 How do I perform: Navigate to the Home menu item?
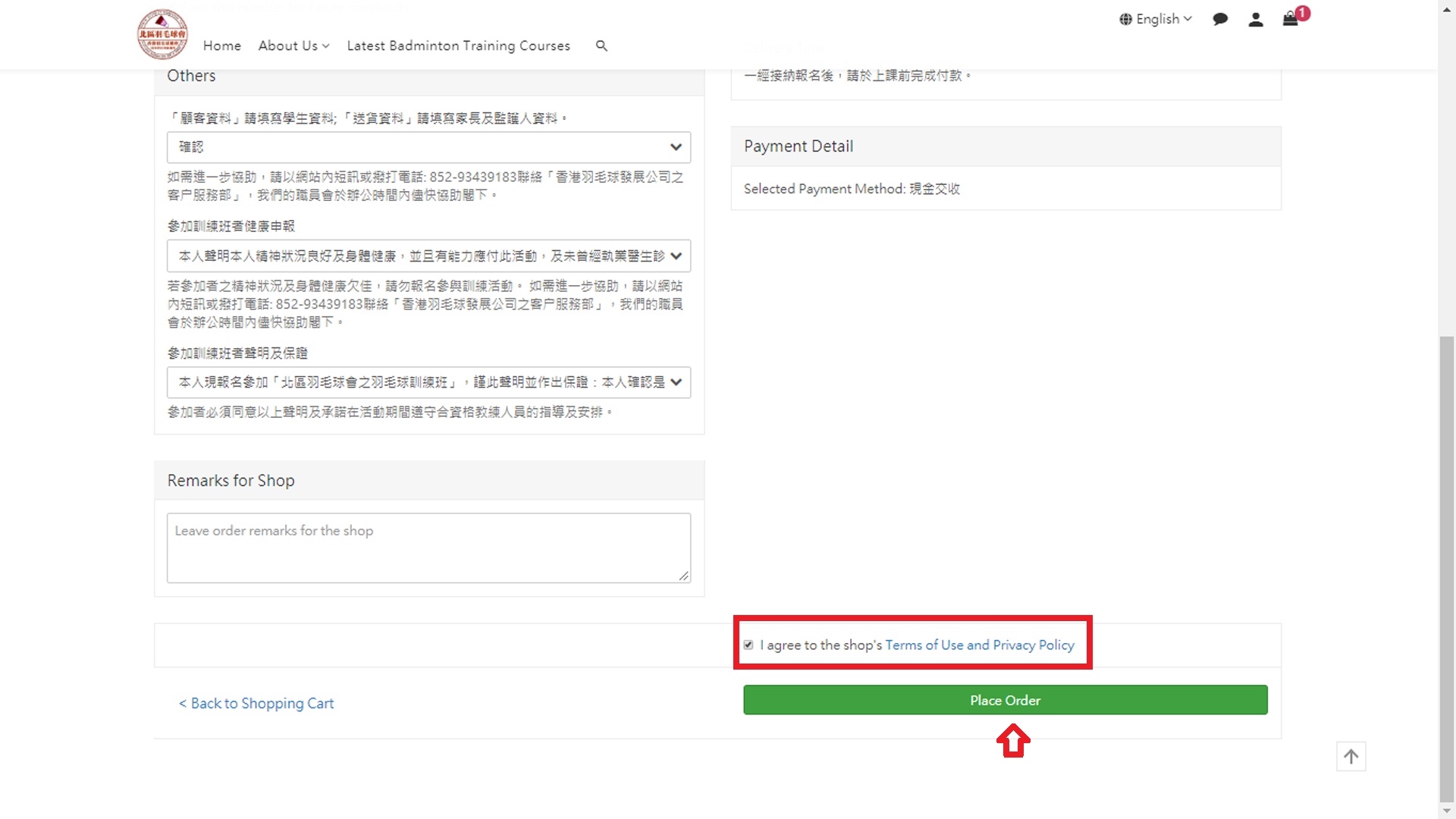pyautogui.click(x=221, y=45)
